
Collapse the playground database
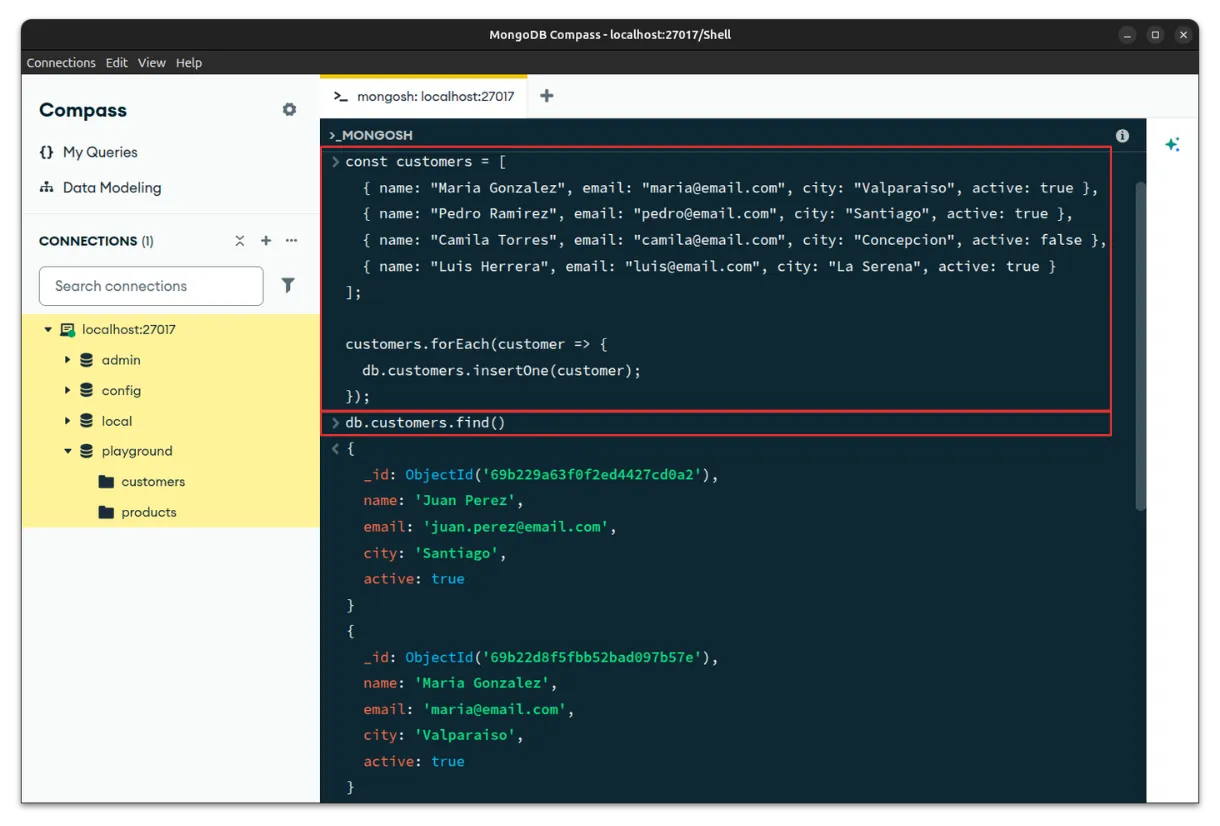coord(68,451)
